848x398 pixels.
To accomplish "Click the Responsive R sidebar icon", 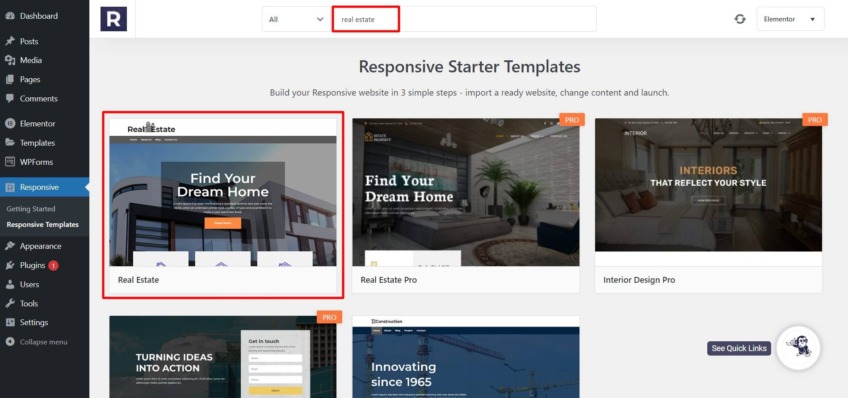I will pyautogui.click(x=10, y=187).
